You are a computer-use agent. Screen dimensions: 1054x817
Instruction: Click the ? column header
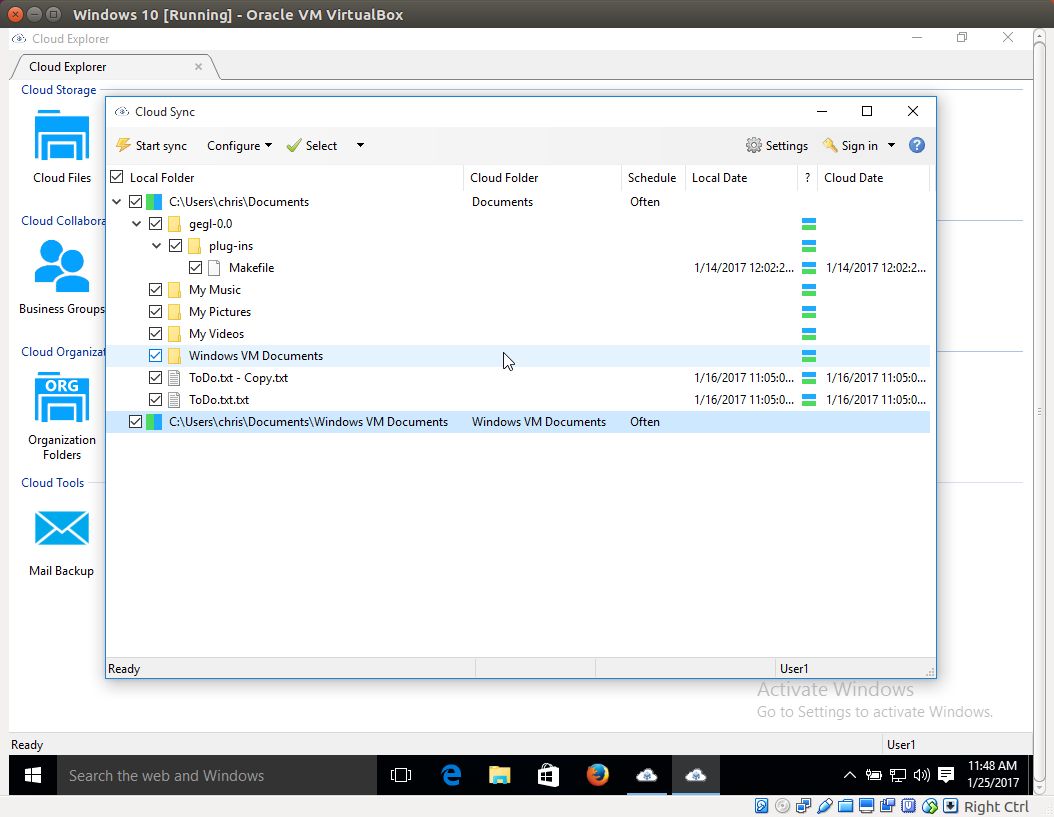tap(807, 178)
